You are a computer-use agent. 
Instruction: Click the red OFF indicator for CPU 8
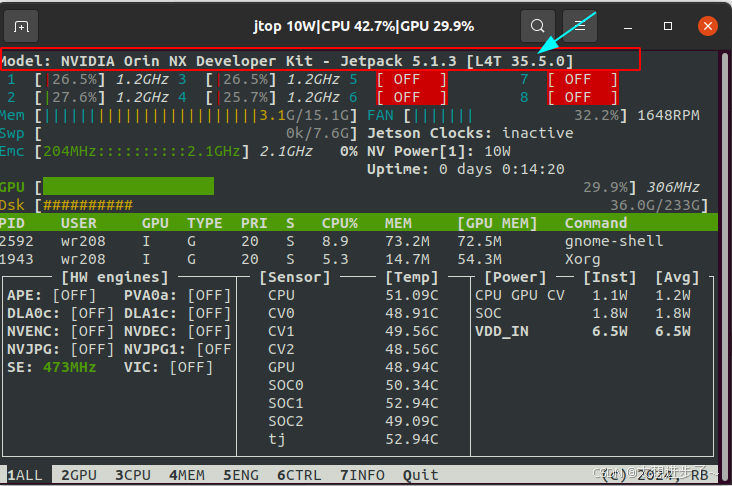[583, 97]
